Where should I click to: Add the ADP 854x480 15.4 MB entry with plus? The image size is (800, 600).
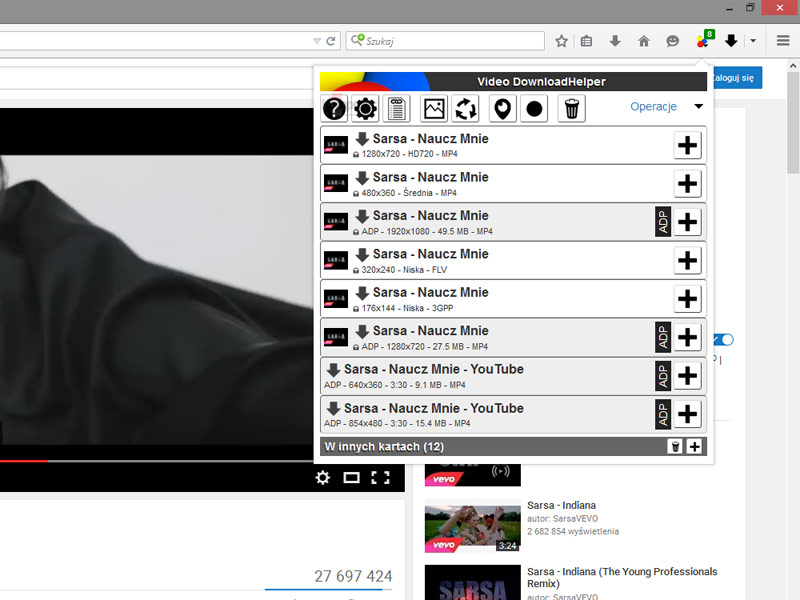pyautogui.click(x=687, y=414)
